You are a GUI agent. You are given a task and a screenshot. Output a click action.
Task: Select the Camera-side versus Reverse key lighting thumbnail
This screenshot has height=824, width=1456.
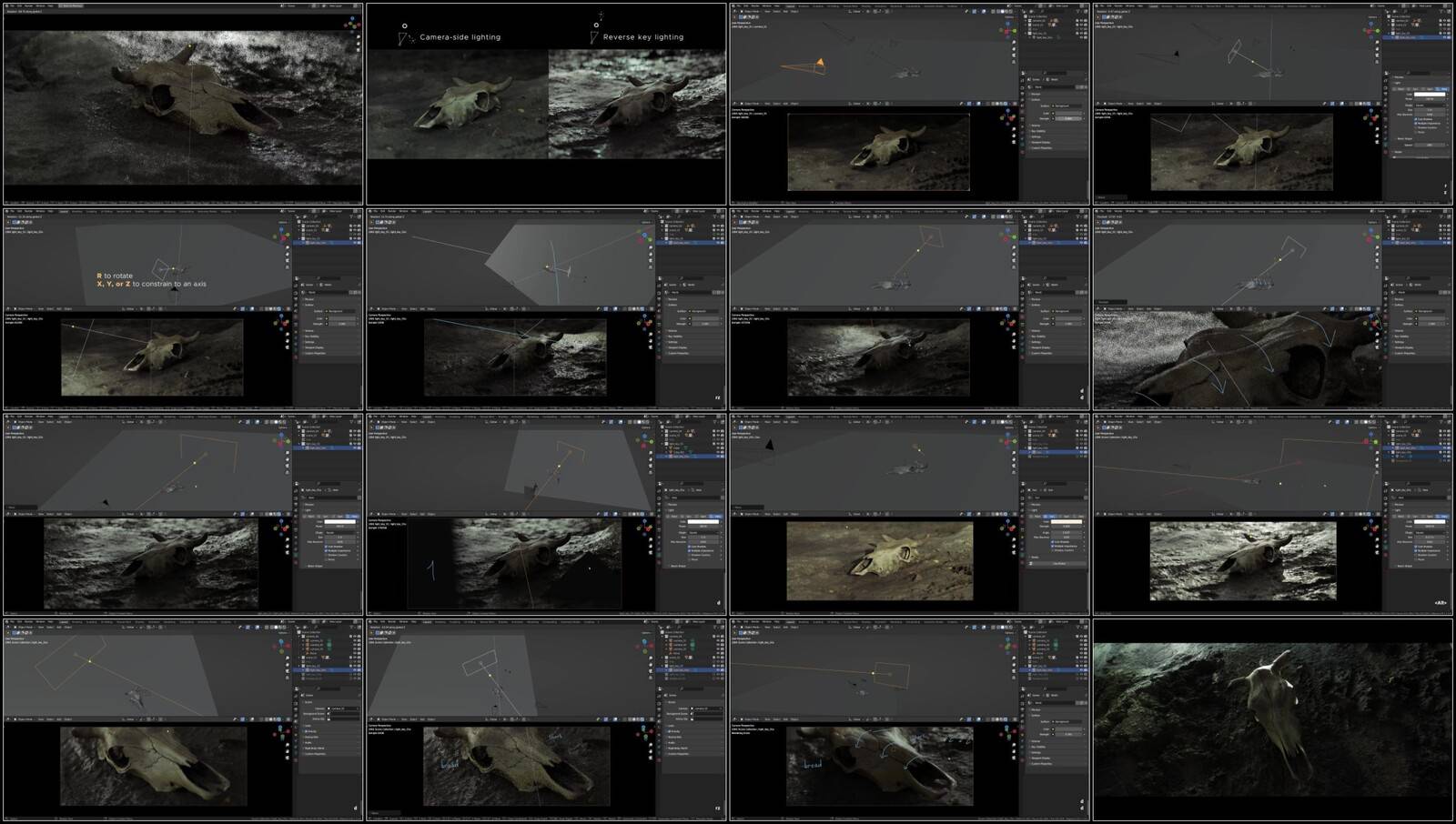[546, 104]
